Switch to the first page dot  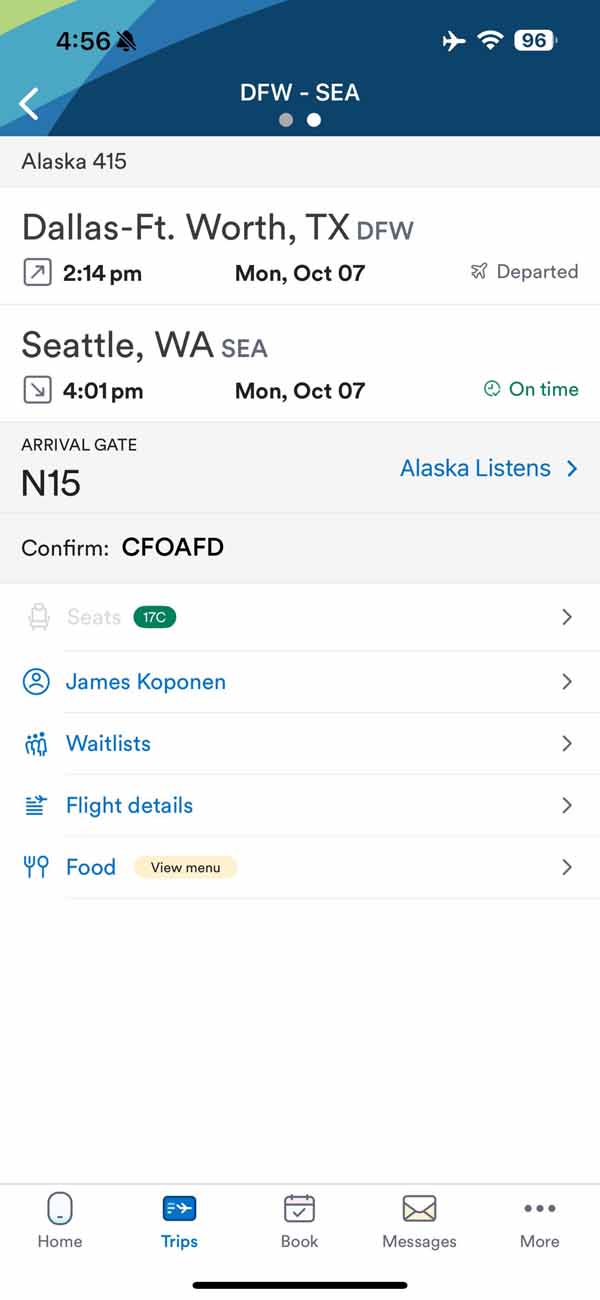coord(286,120)
